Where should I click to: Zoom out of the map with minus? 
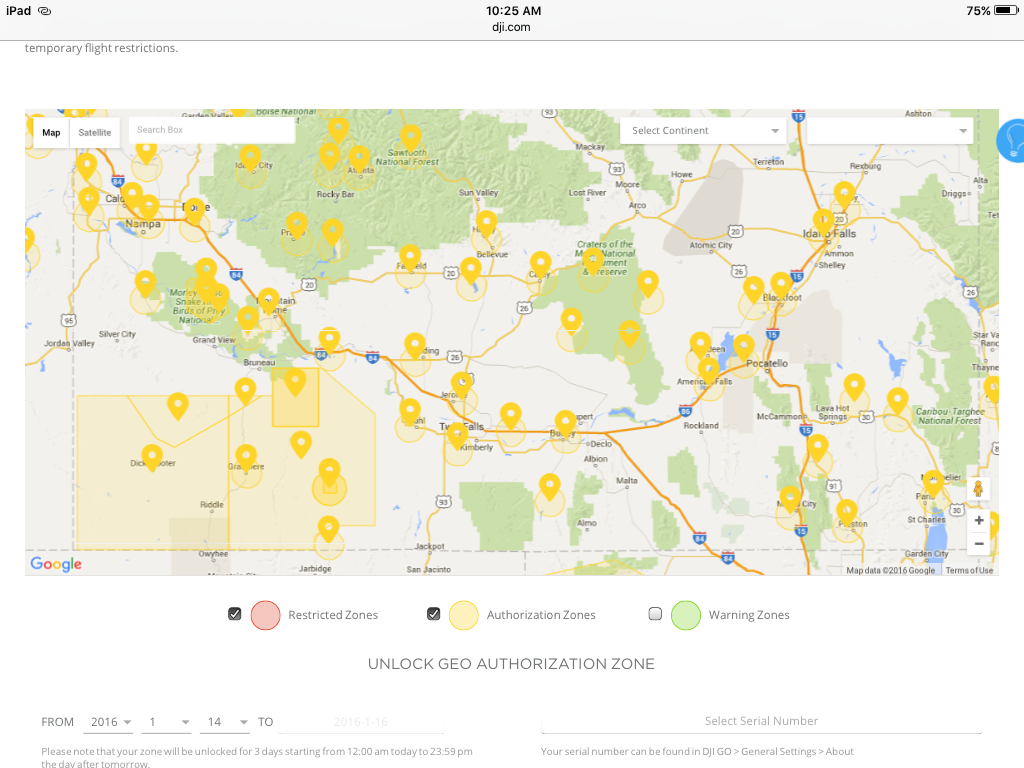tap(978, 543)
